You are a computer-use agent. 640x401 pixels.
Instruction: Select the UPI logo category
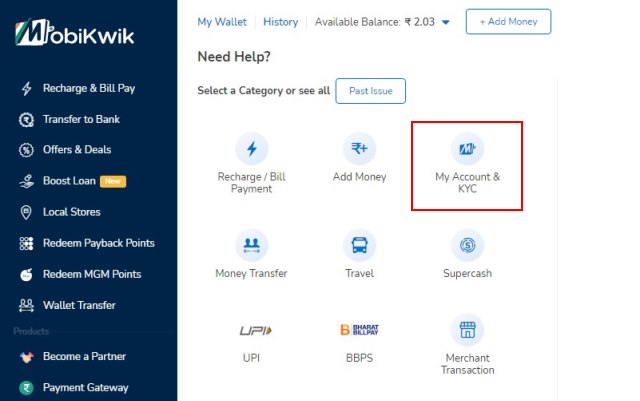(x=256, y=330)
